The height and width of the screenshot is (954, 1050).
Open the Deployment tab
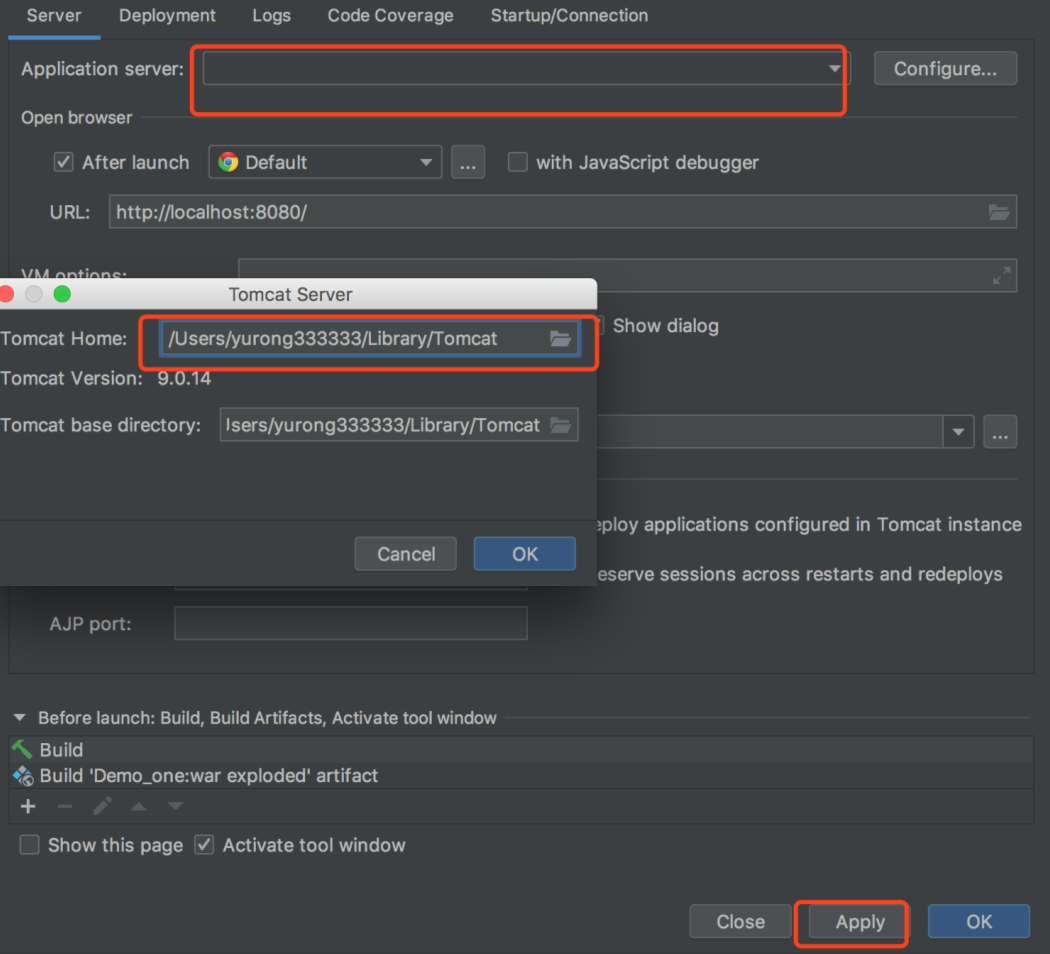coord(167,15)
